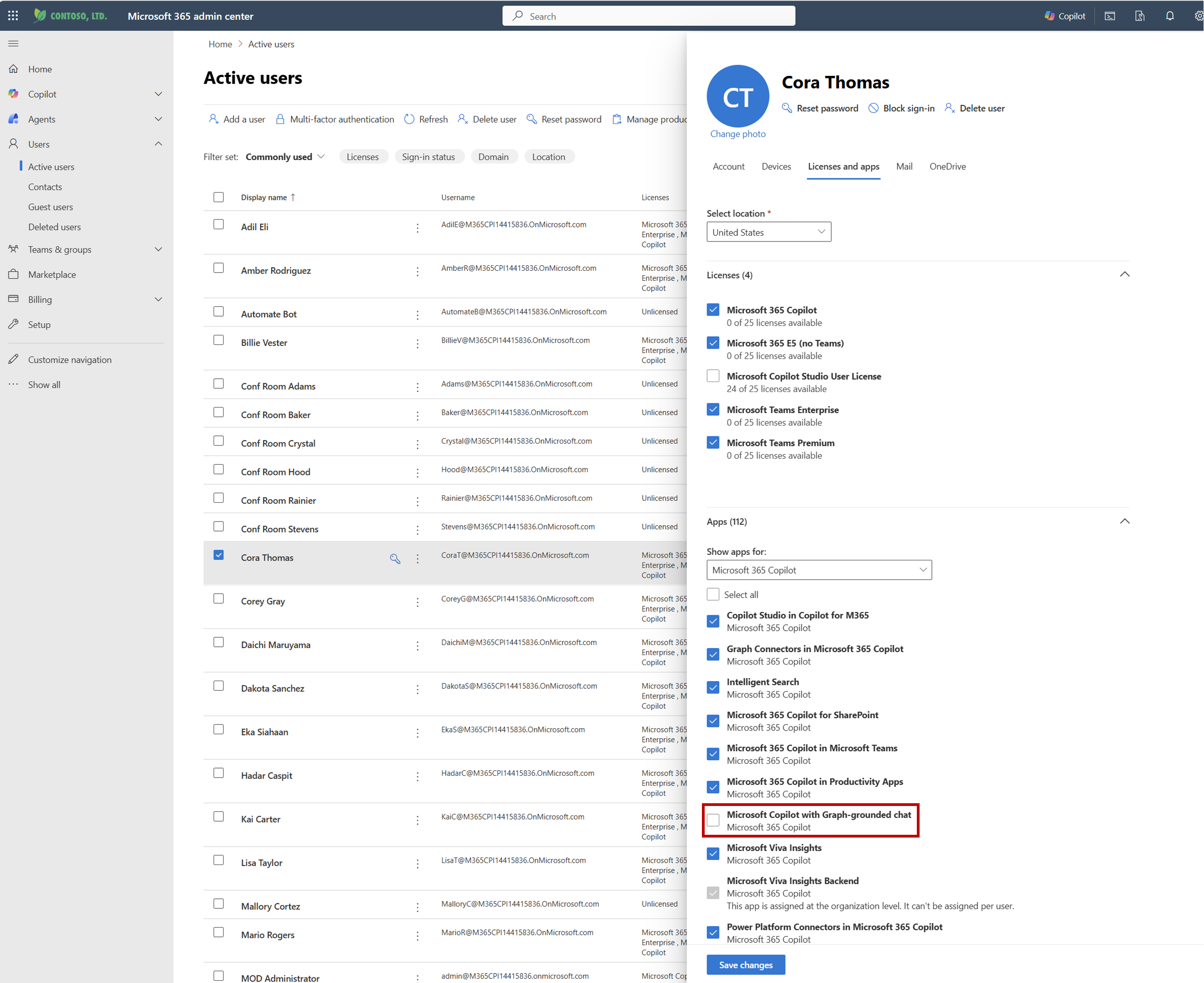
Task: Click the Change photo link
Action: 738,134
